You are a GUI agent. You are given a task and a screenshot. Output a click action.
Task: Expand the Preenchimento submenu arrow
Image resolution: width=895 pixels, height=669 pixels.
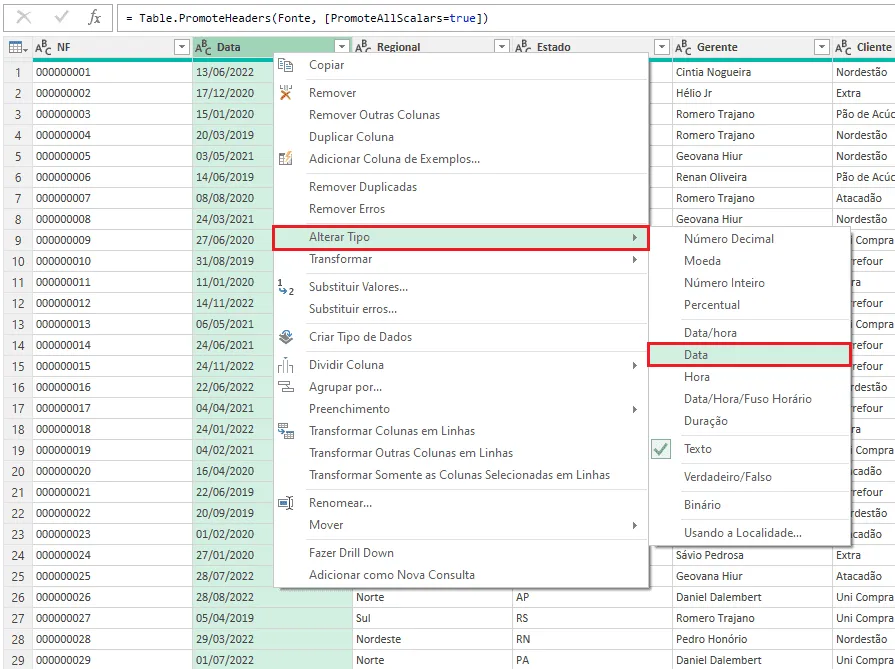coord(634,409)
